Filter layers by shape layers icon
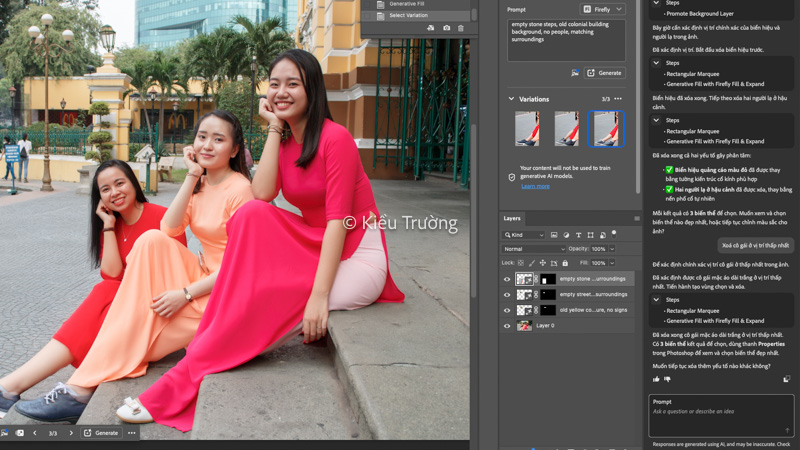 (x=590, y=235)
